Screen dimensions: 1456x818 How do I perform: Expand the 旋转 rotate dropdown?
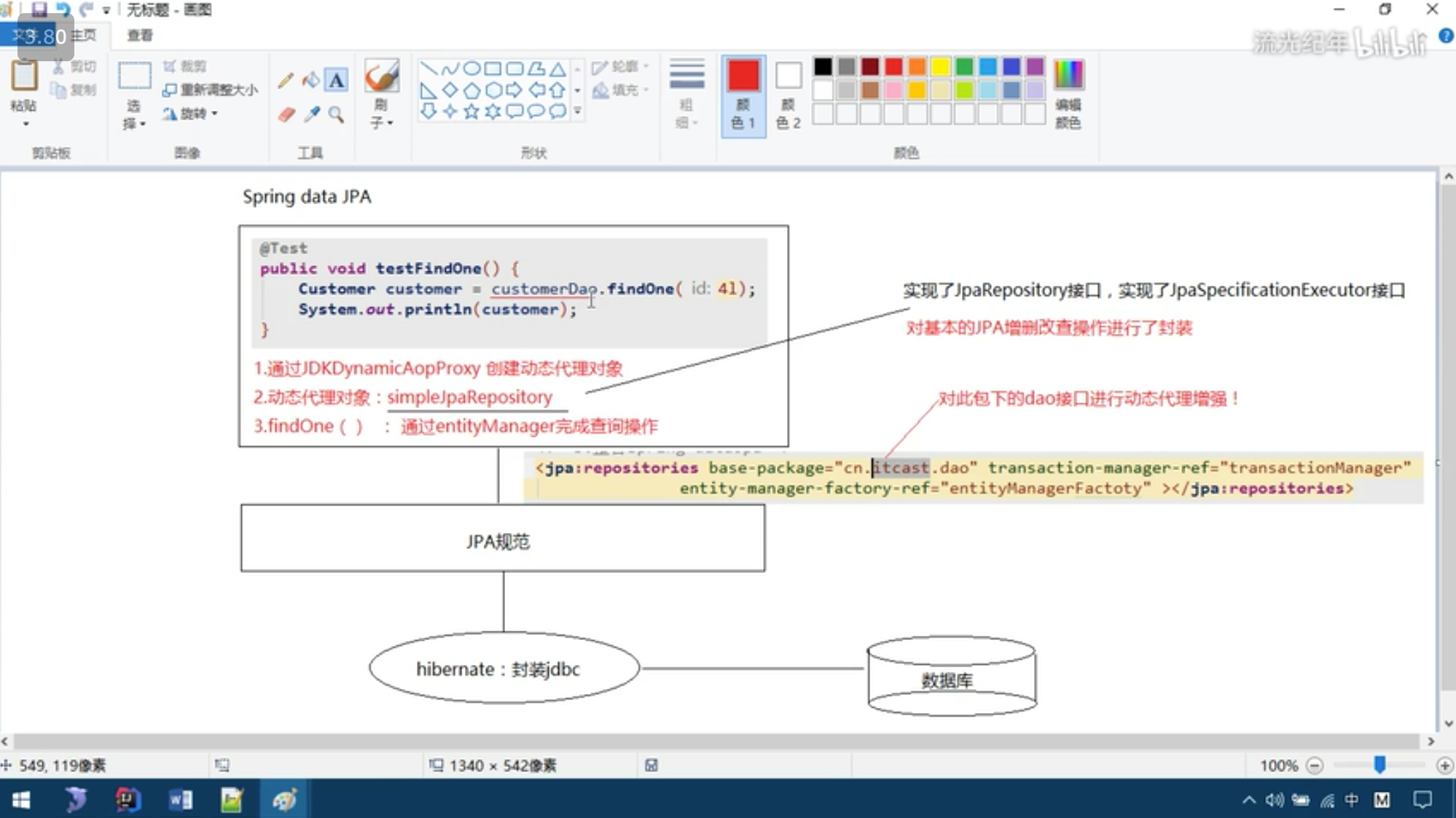(x=192, y=114)
